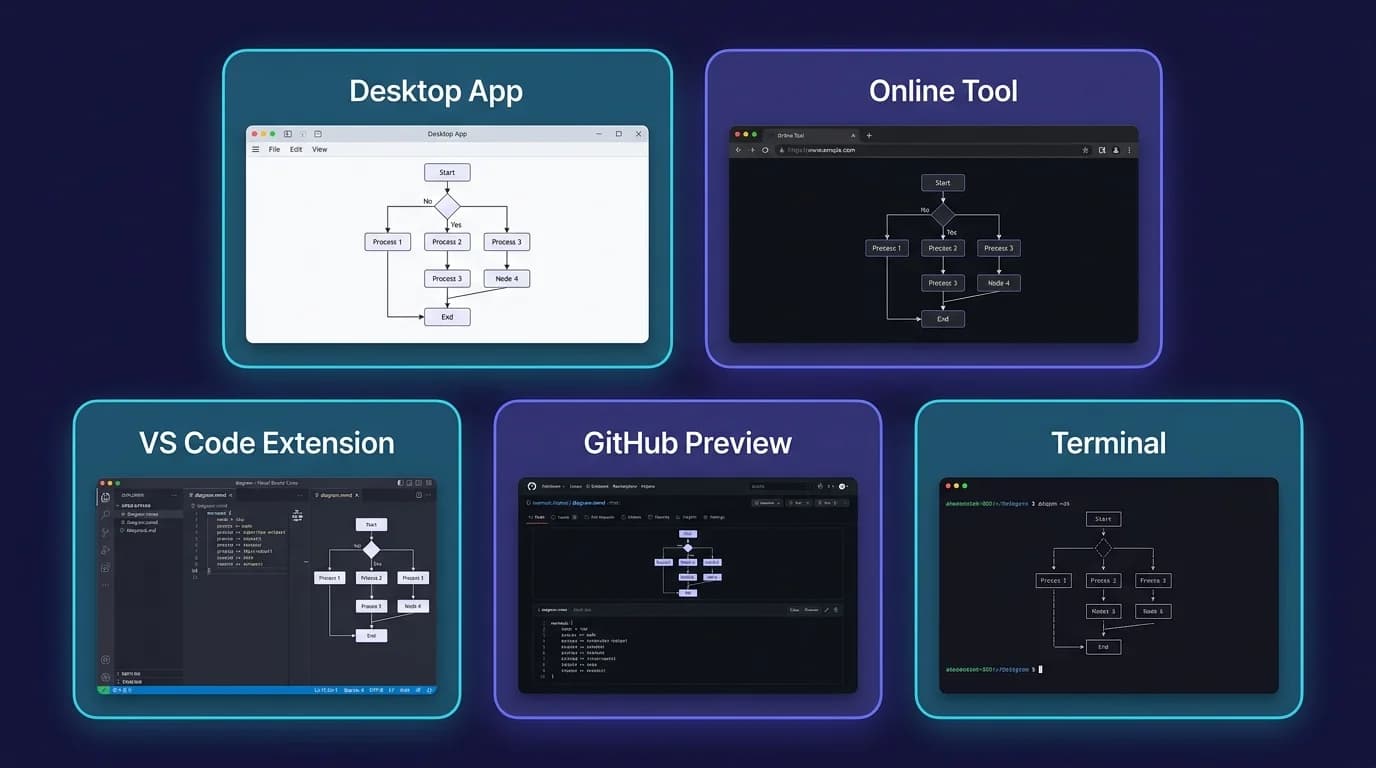Click the GitHub search field
Screen dimensions: 1376x768
[778, 486]
